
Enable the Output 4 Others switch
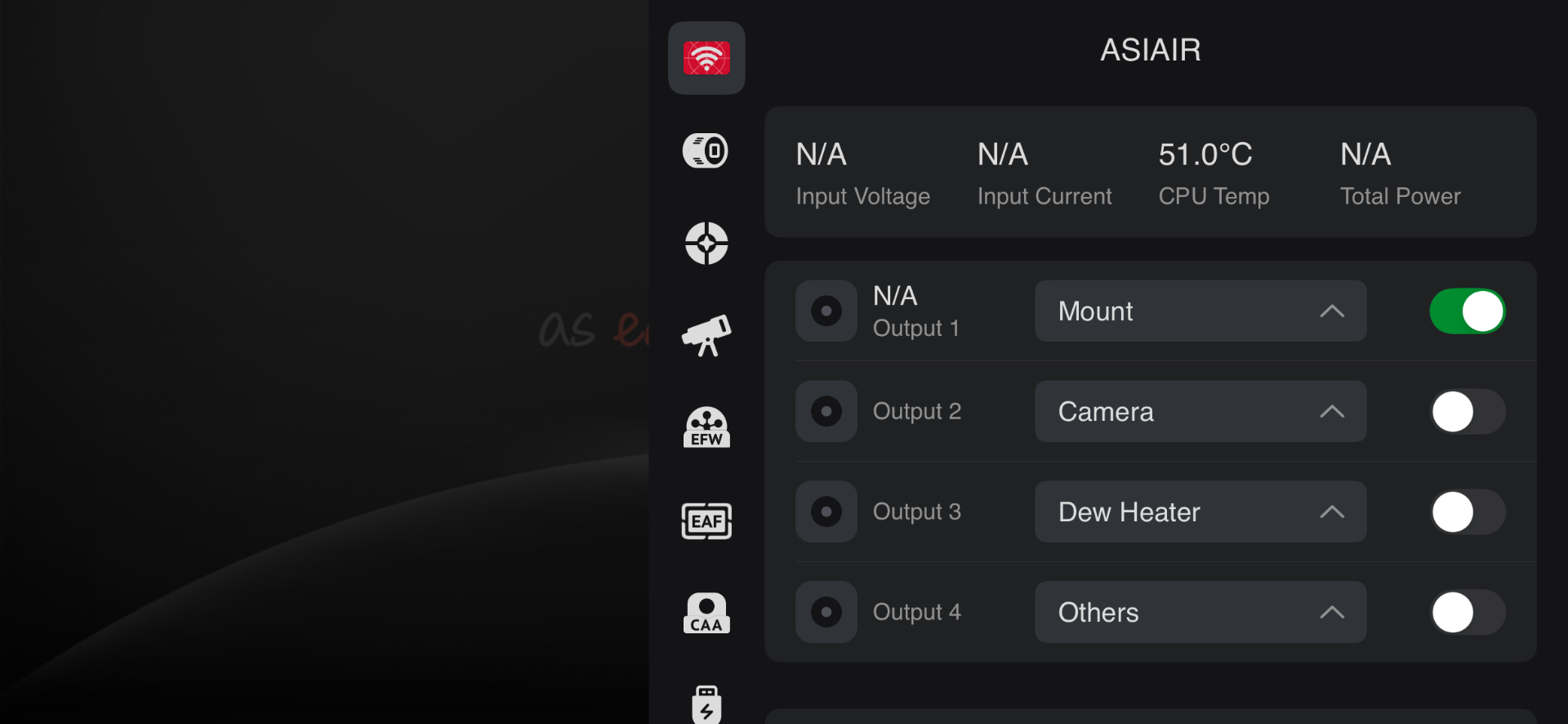pyautogui.click(x=1468, y=613)
